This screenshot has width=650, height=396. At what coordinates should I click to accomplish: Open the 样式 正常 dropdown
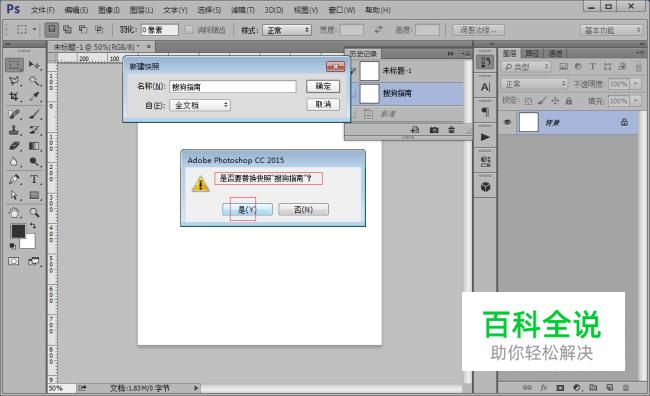(x=287, y=30)
